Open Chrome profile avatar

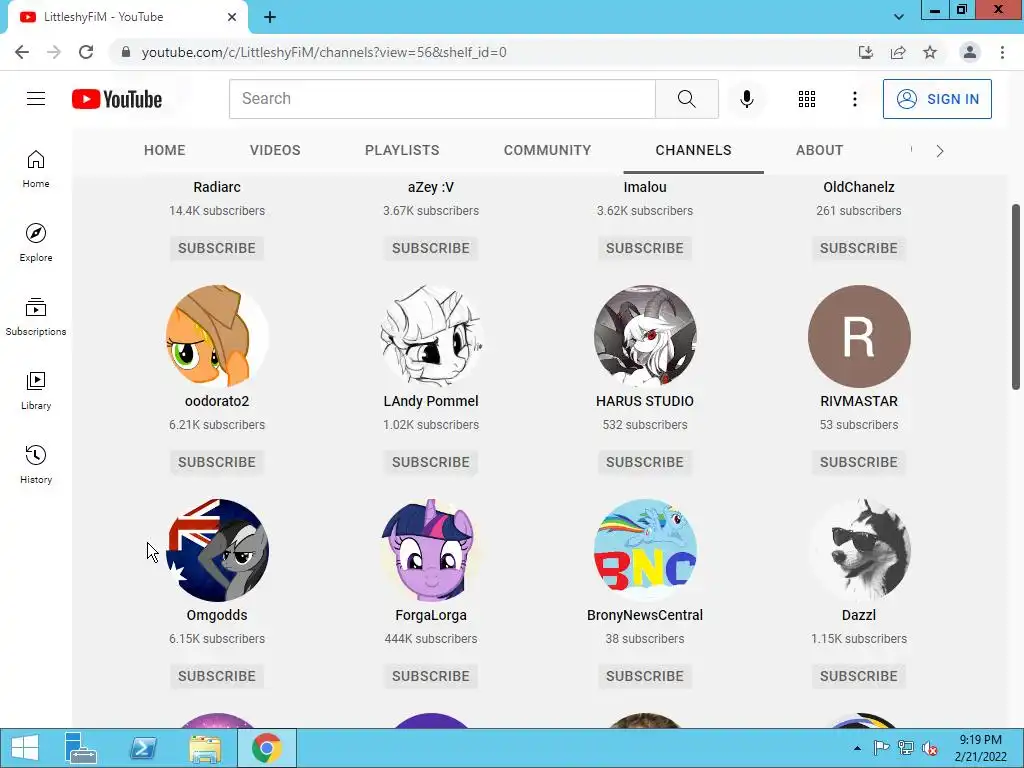(970, 52)
